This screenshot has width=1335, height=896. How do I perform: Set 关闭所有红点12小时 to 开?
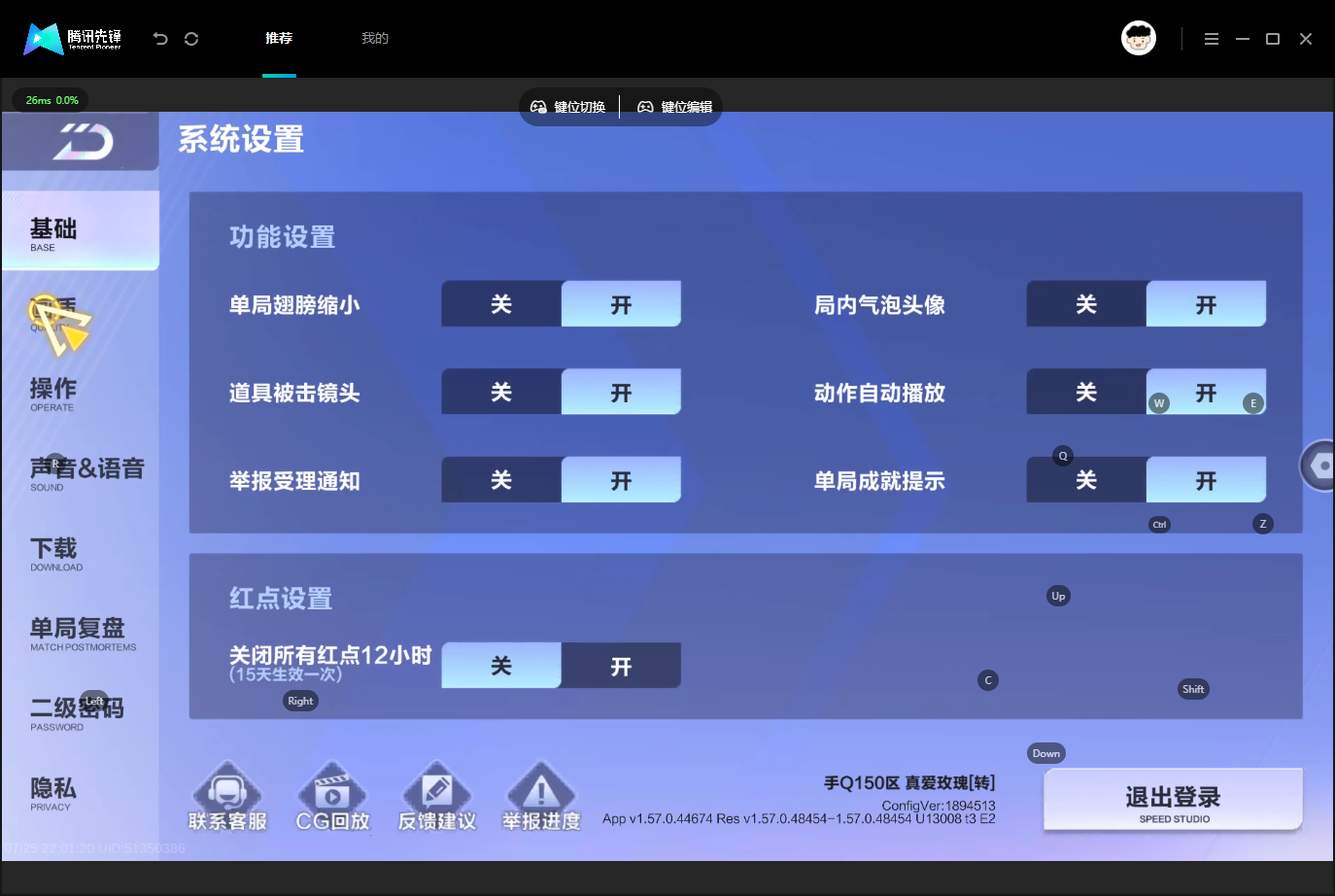[x=621, y=666]
